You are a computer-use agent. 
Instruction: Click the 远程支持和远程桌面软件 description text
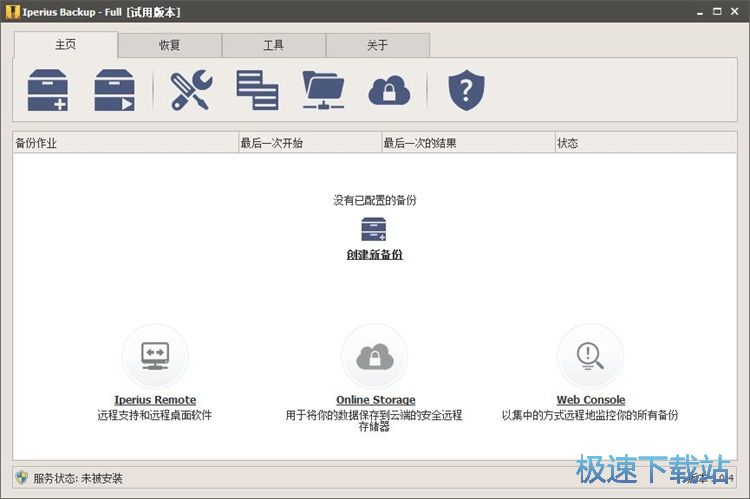tap(154, 415)
